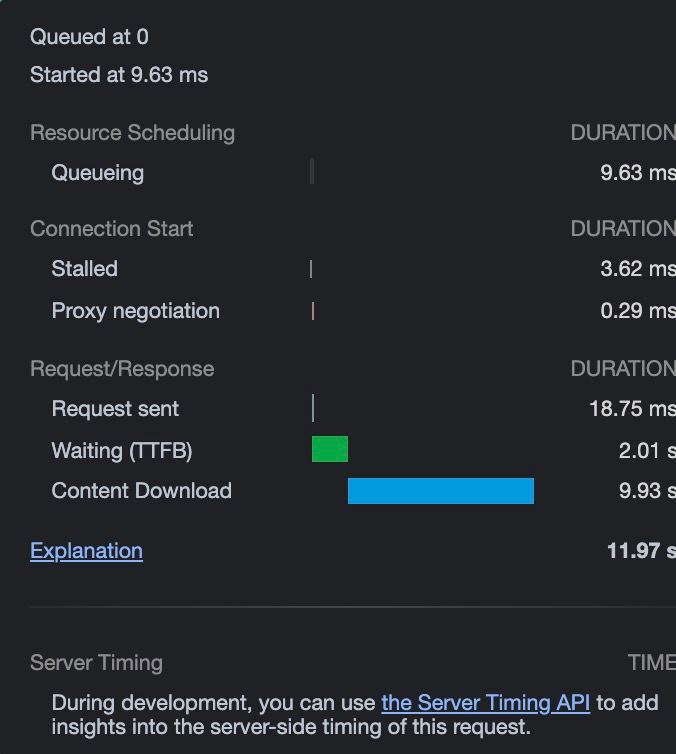This screenshot has height=754, width=676.
Task: Click the 11.97 s total duration
Action: [x=641, y=551]
